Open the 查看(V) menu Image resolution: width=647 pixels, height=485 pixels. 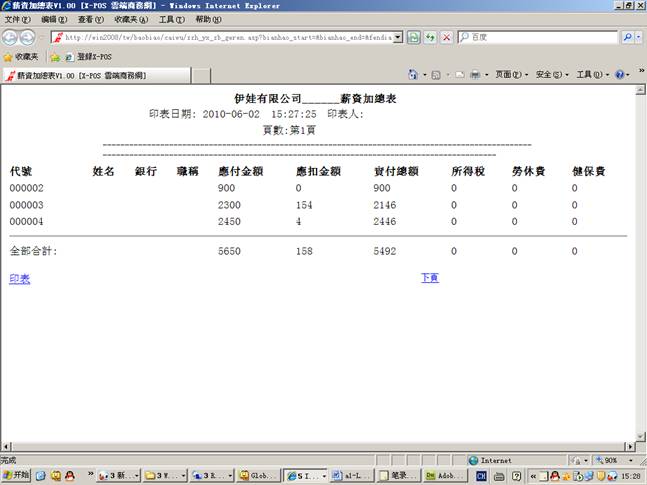click(x=92, y=19)
